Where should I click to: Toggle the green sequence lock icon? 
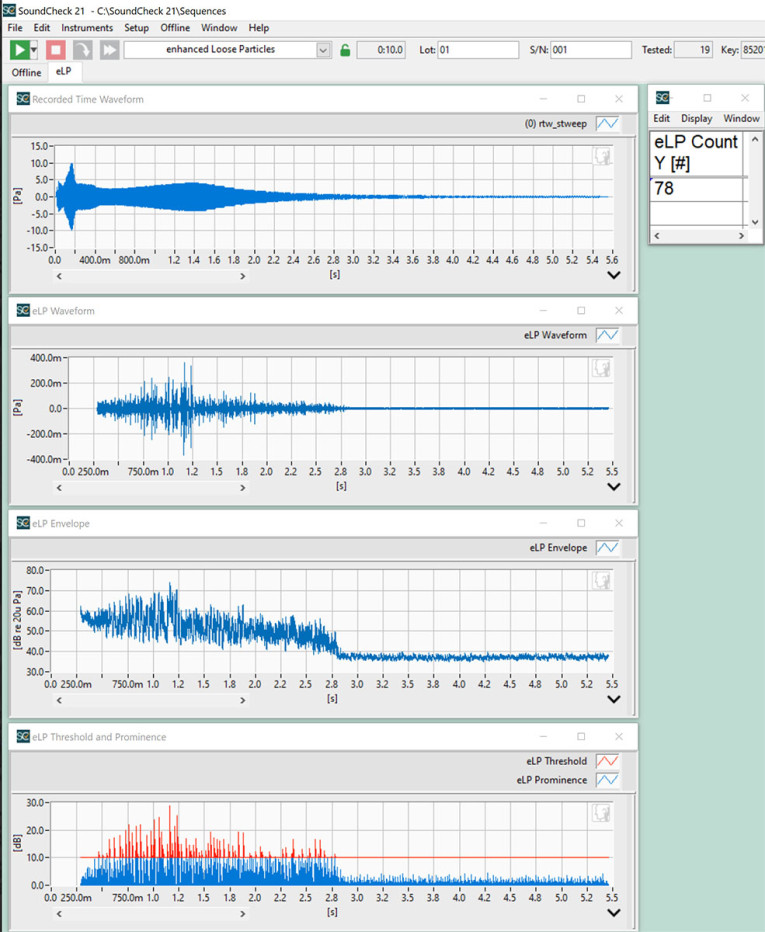[x=345, y=50]
